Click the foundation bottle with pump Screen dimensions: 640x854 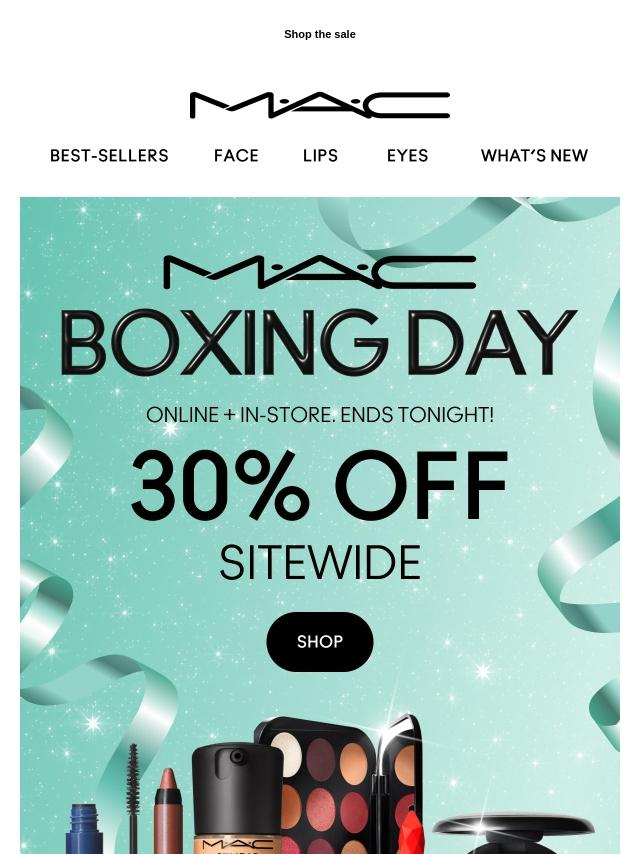click(x=237, y=798)
